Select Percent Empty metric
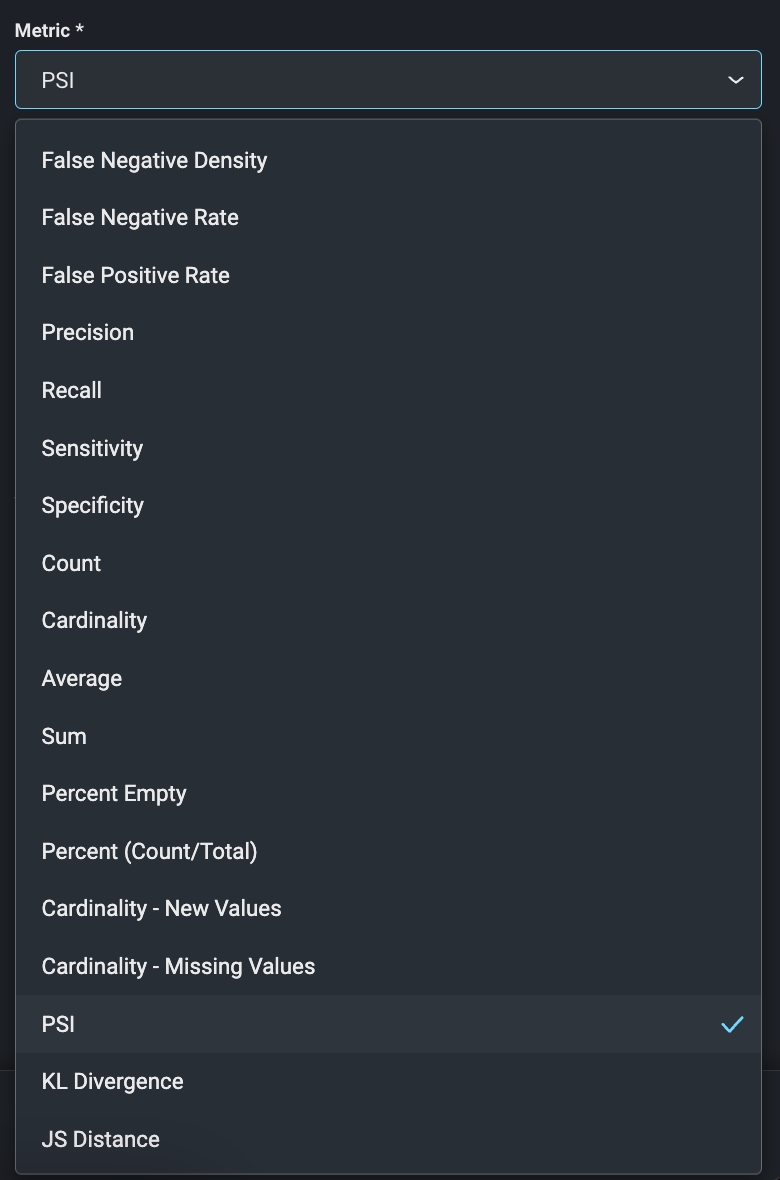The width and height of the screenshot is (780, 1180). (x=114, y=793)
